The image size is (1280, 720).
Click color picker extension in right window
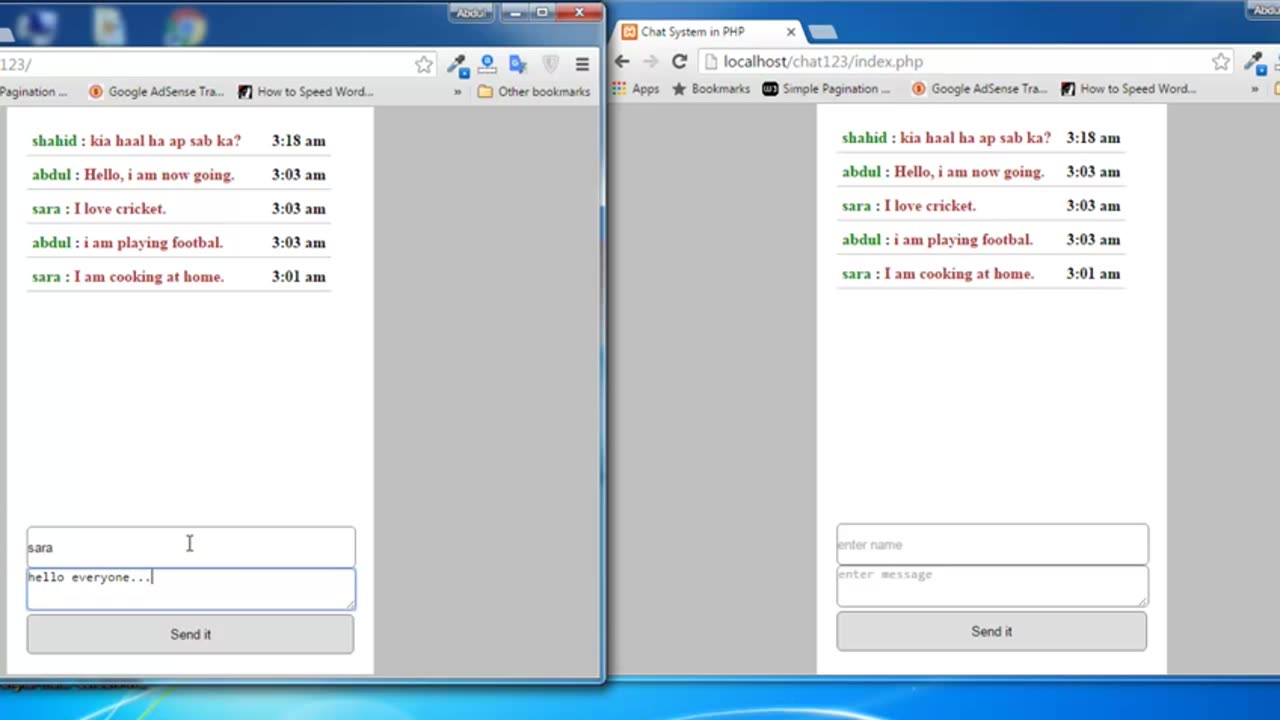click(1255, 62)
